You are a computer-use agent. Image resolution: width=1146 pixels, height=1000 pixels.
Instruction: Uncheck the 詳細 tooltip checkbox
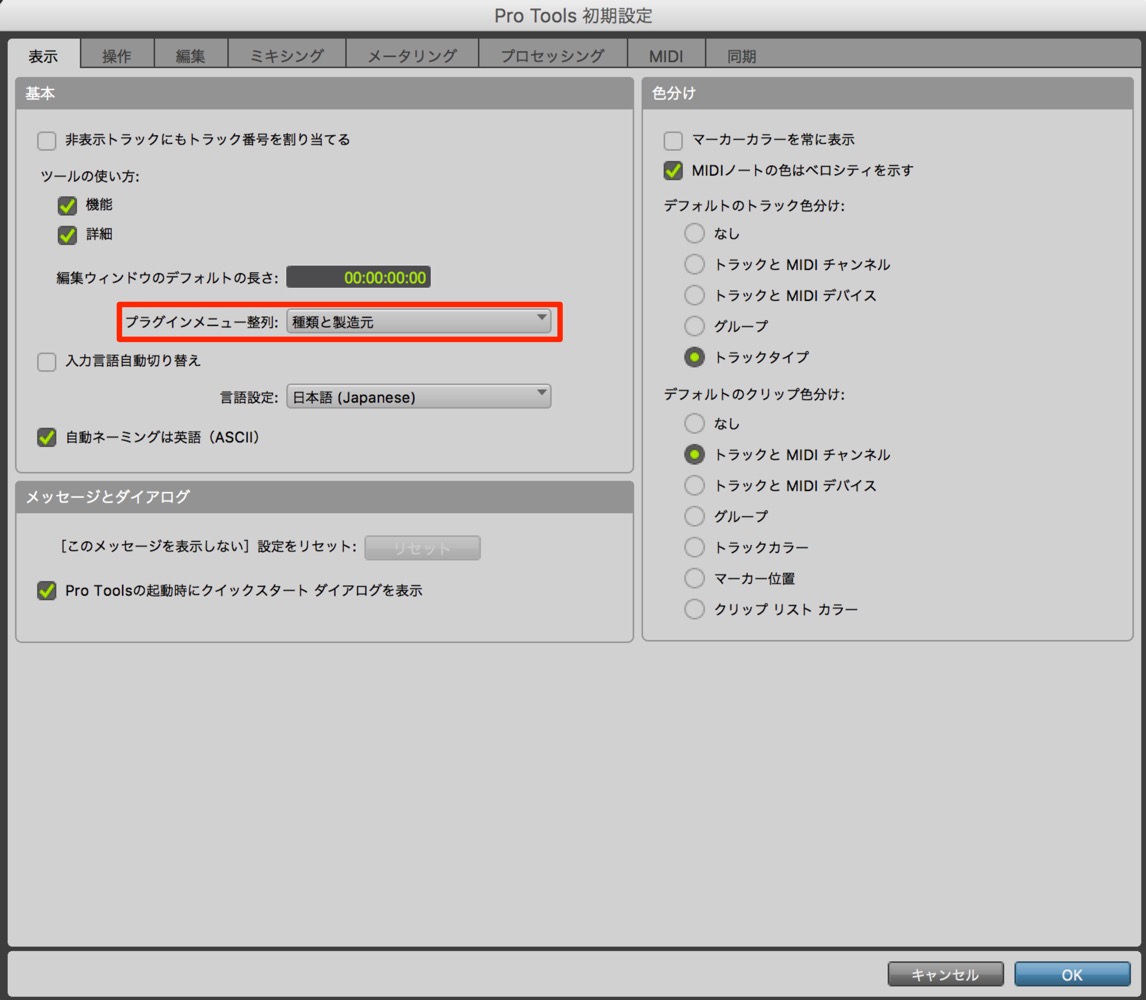coord(67,235)
